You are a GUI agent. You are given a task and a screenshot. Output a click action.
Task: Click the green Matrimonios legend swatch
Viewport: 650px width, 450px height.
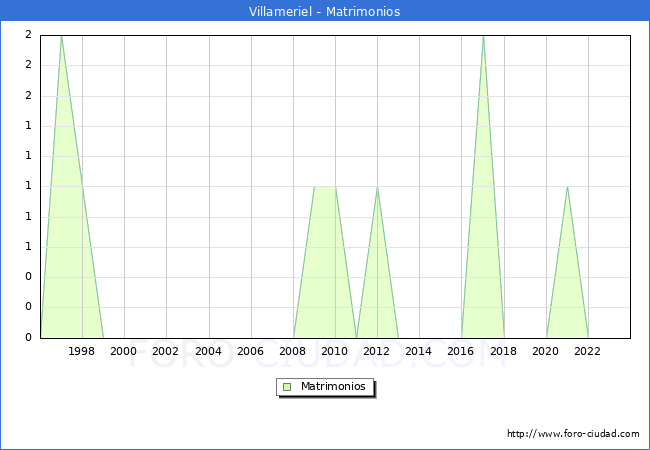click(287, 387)
